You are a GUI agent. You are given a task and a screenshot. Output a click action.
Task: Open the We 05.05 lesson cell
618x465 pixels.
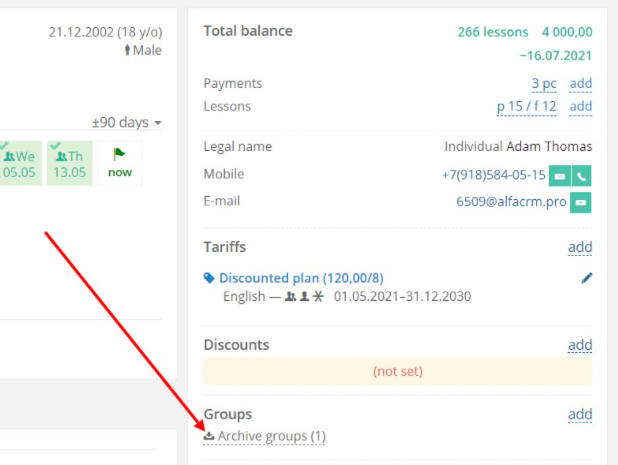pyautogui.click(x=20, y=163)
